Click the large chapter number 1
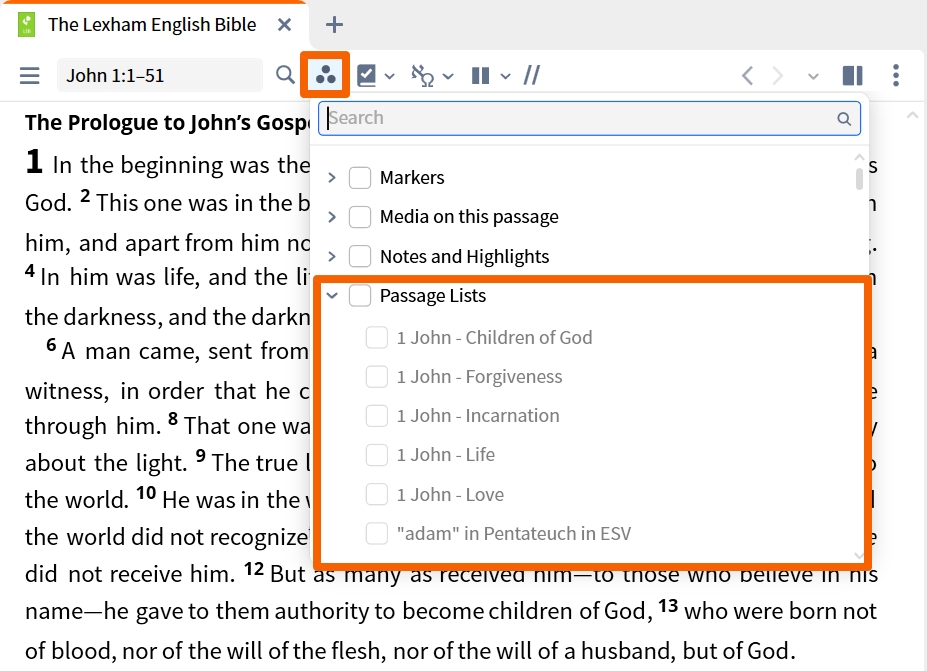 [x=34, y=161]
